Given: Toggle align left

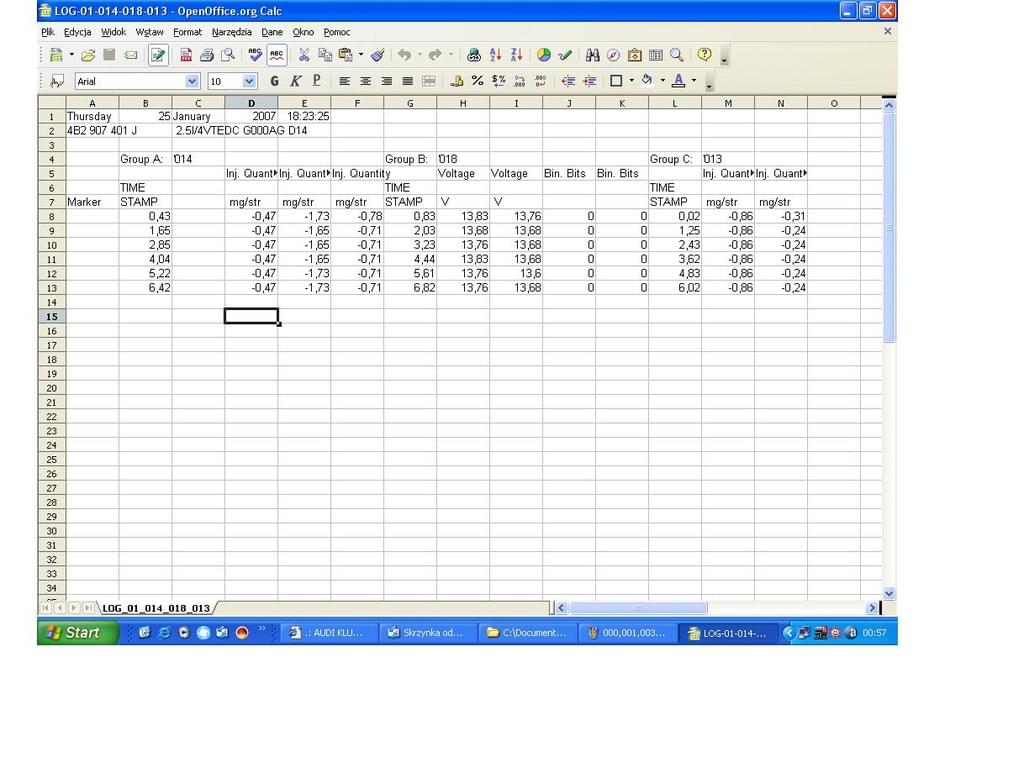Looking at the screenshot, I should click(x=344, y=81).
